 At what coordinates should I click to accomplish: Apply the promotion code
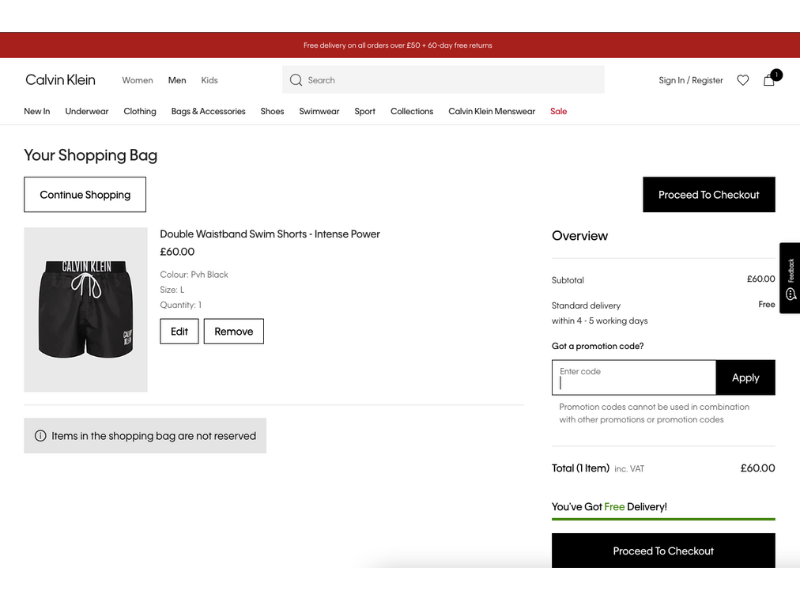[745, 378]
